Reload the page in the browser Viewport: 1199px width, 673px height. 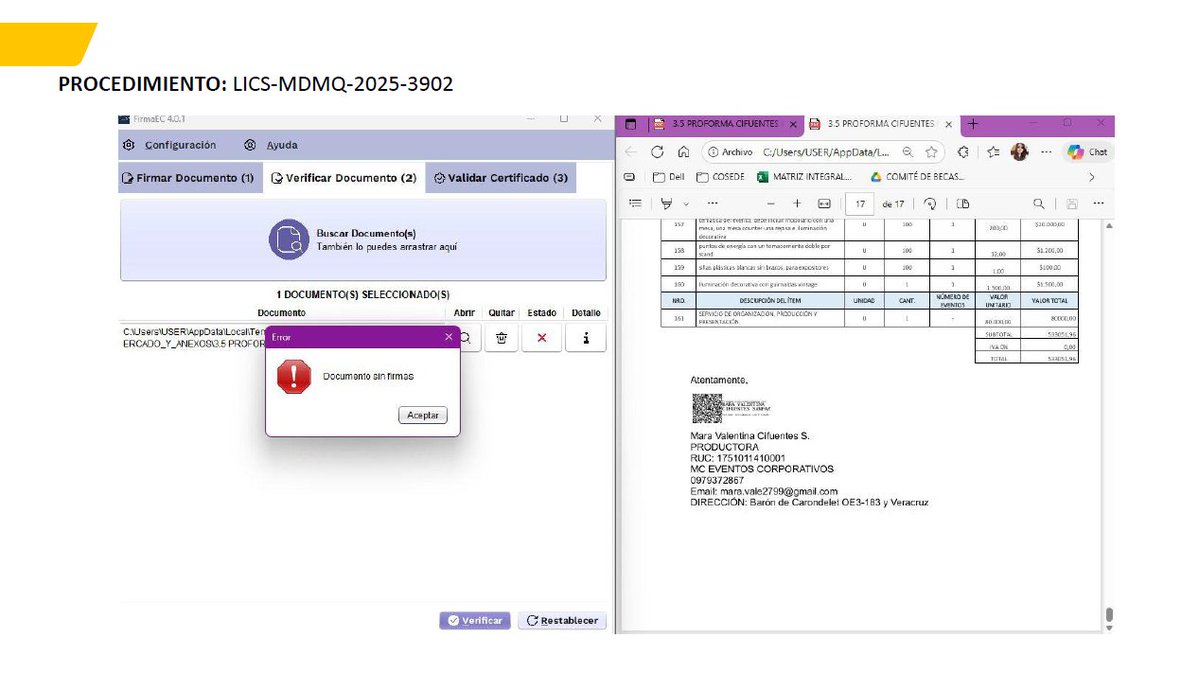657,152
